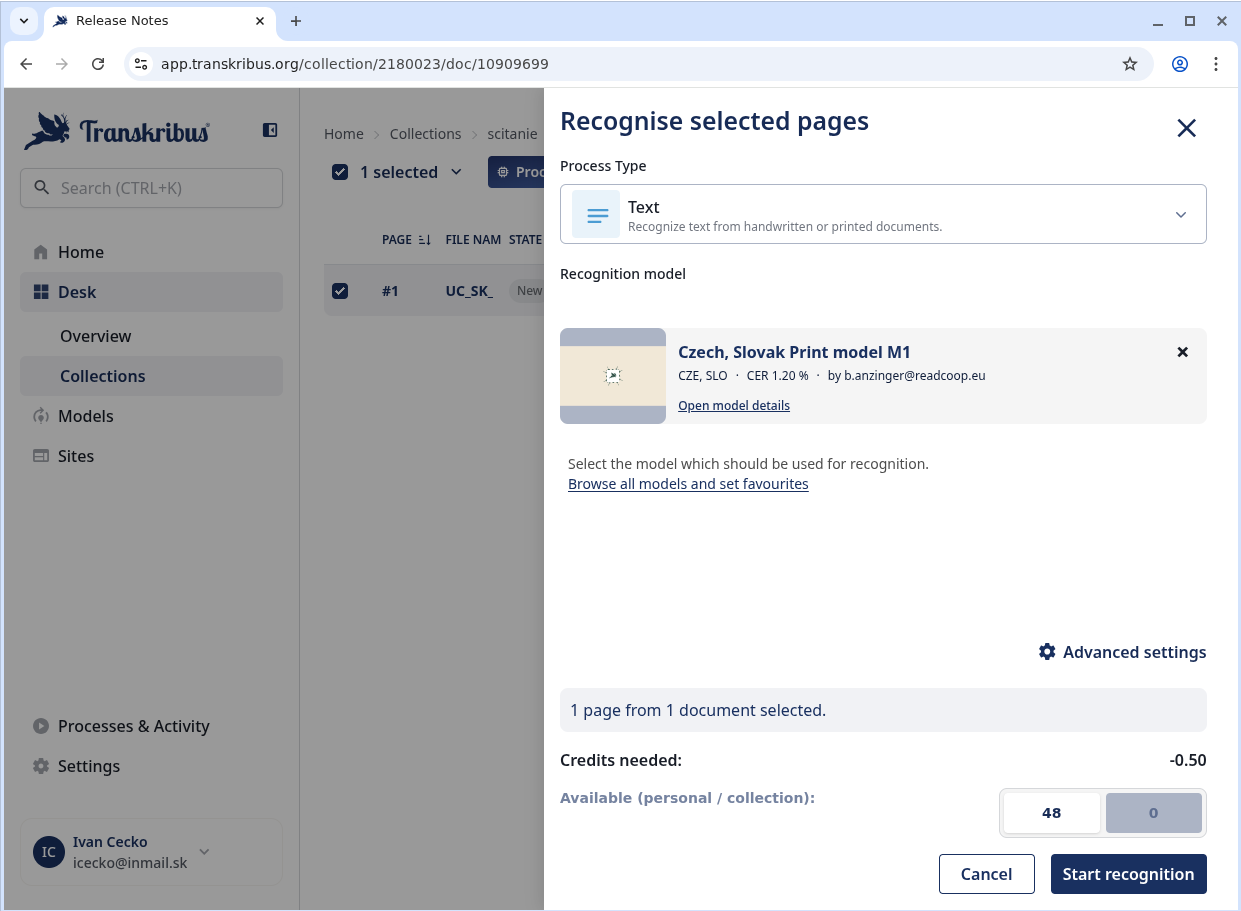1241x911 pixels.
Task: Go to Models in the sidebar
Action: click(85, 416)
